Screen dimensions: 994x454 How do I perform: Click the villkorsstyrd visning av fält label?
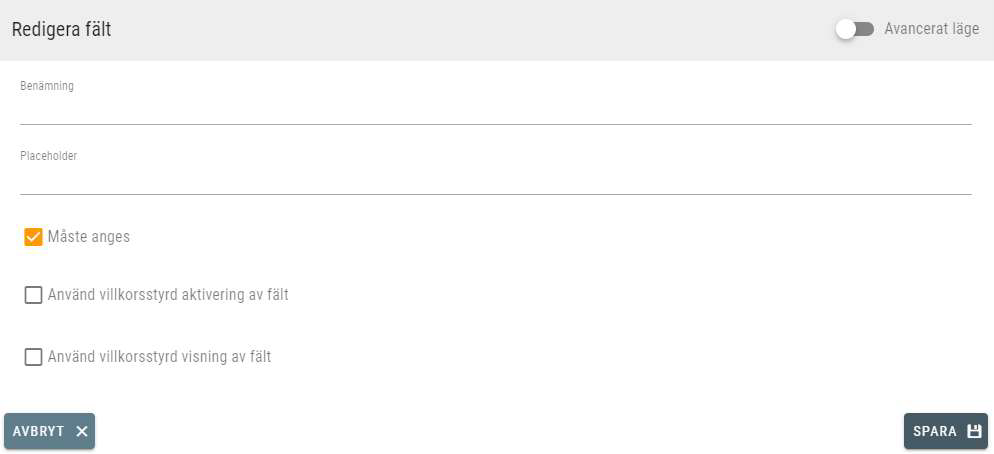(x=159, y=356)
